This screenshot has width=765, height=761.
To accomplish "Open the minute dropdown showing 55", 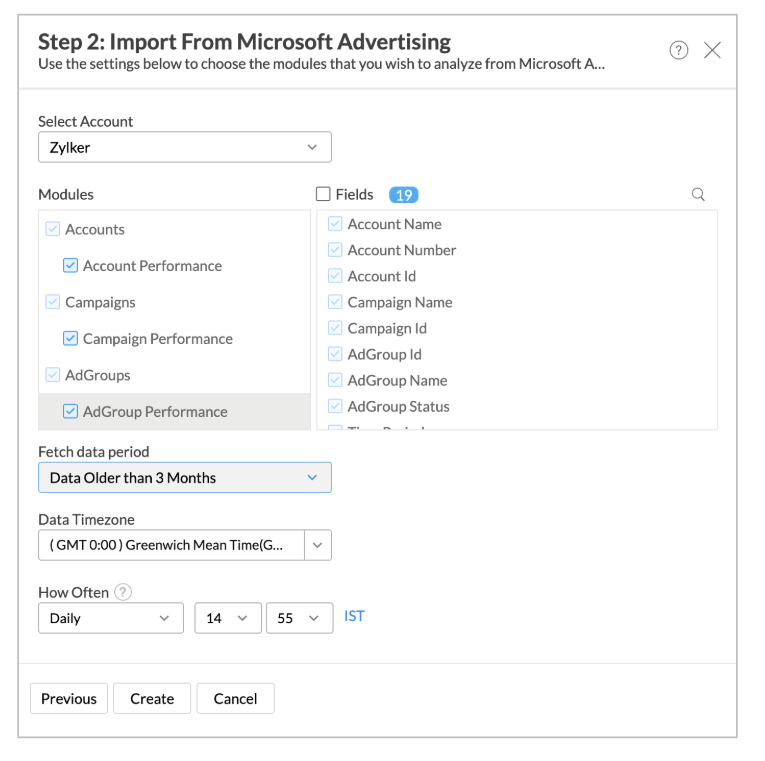I will point(300,618).
